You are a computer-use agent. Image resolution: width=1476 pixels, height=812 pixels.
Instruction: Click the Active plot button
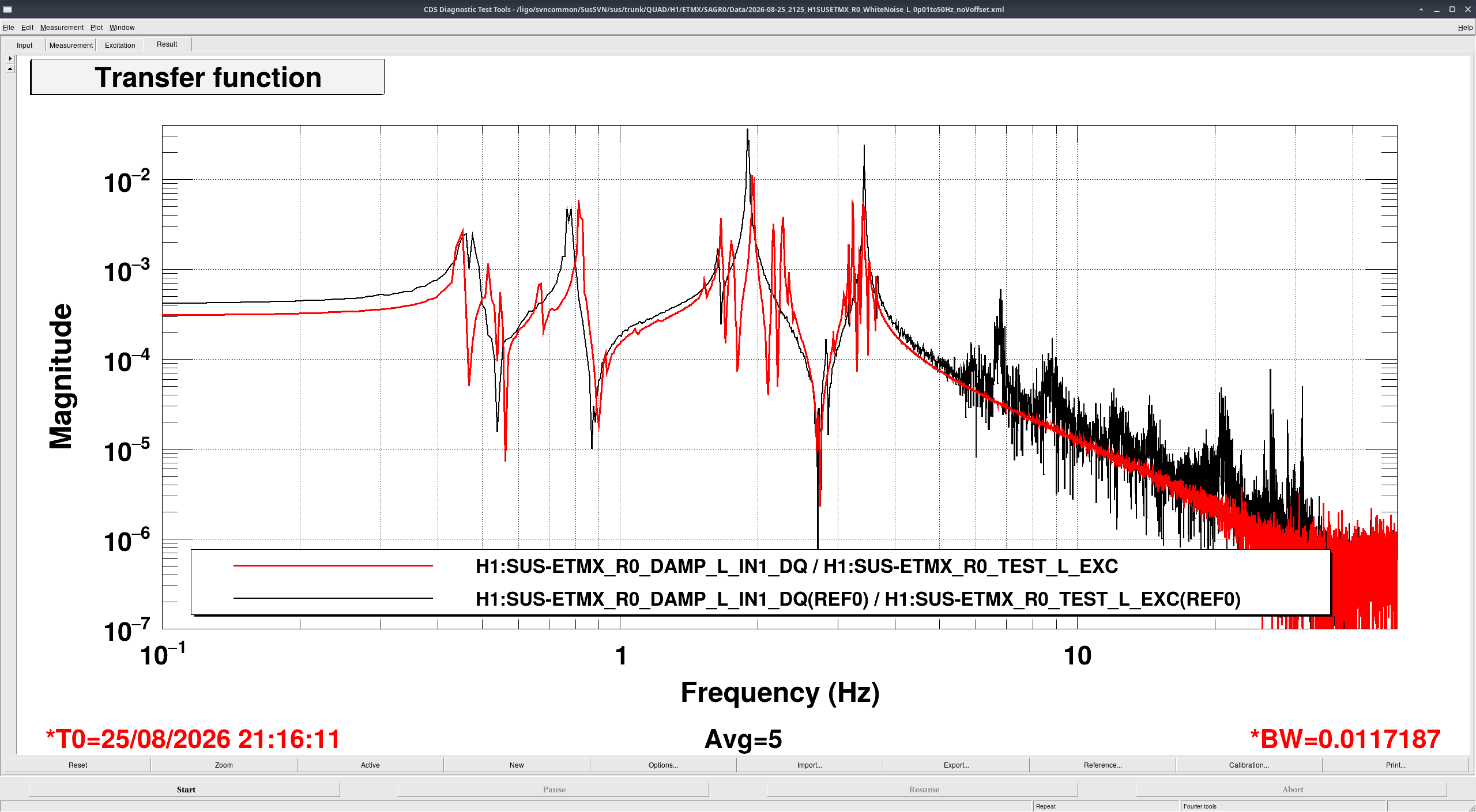(x=370, y=765)
